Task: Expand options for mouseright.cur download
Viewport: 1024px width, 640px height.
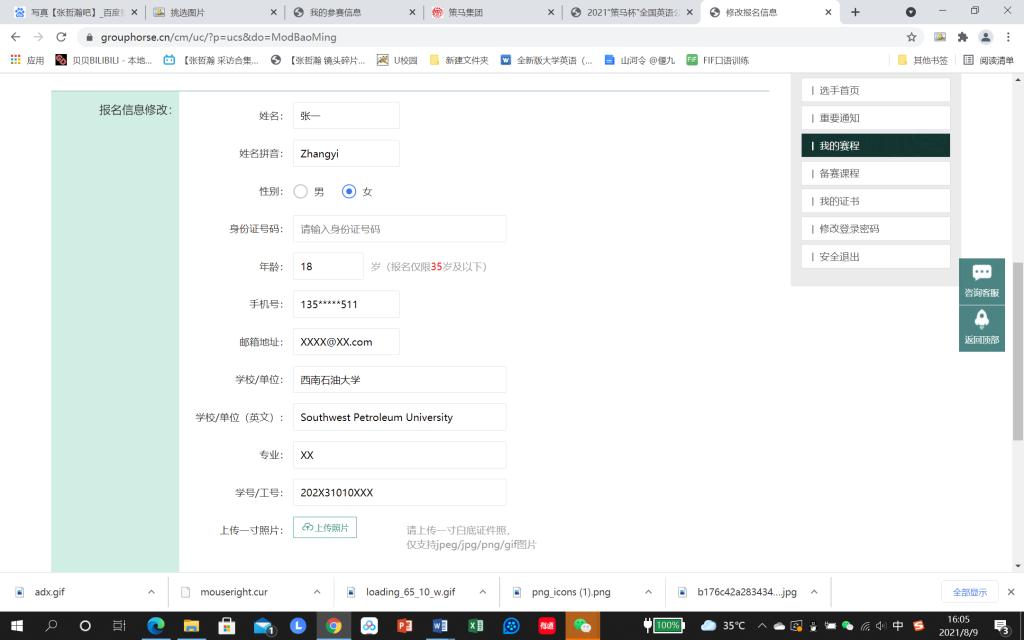Action: 317,592
